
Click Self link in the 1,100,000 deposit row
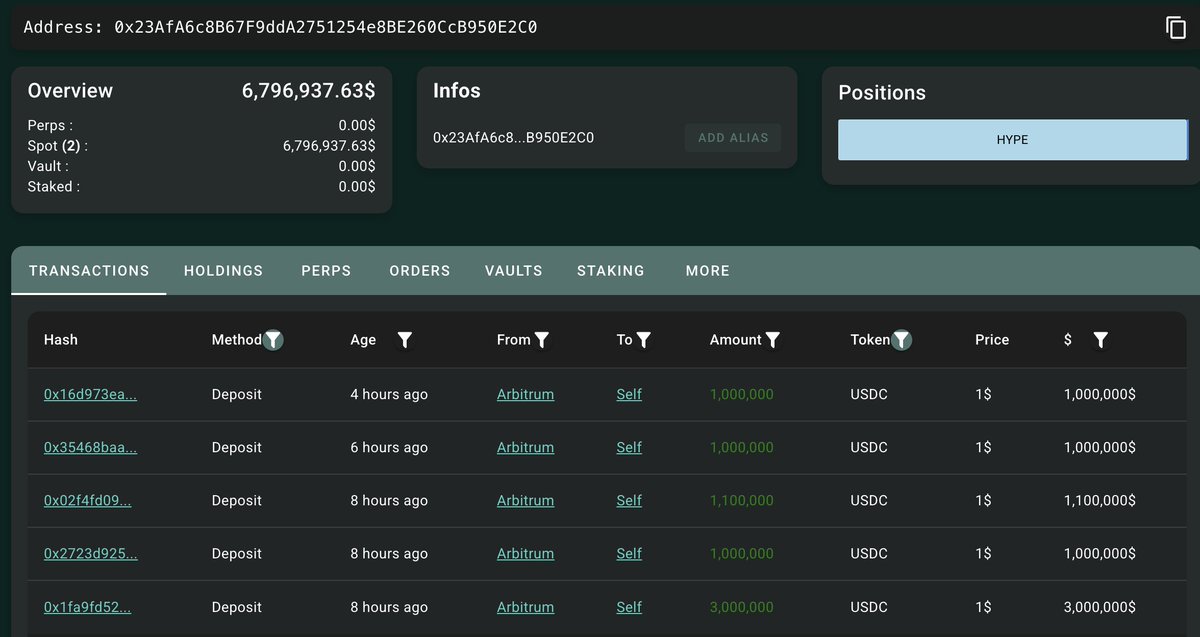point(629,501)
